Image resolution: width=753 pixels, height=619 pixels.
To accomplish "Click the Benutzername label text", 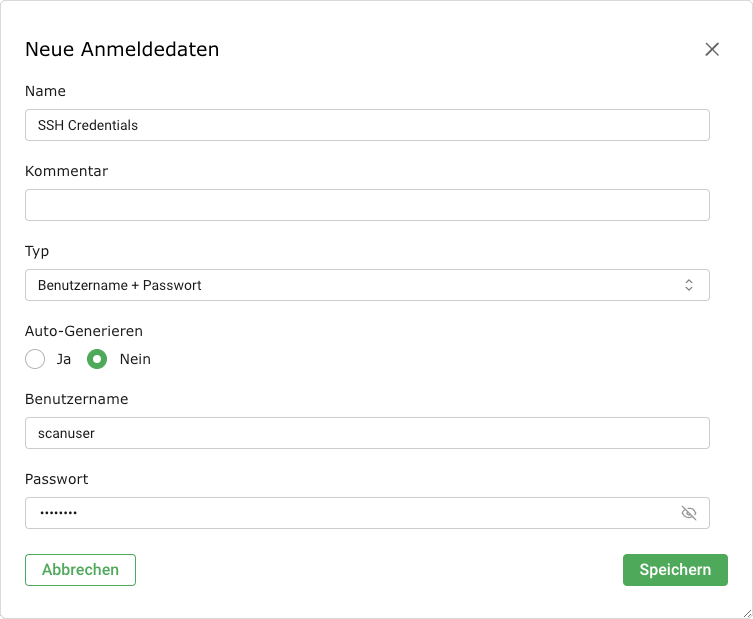I will click(x=76, y=399).
